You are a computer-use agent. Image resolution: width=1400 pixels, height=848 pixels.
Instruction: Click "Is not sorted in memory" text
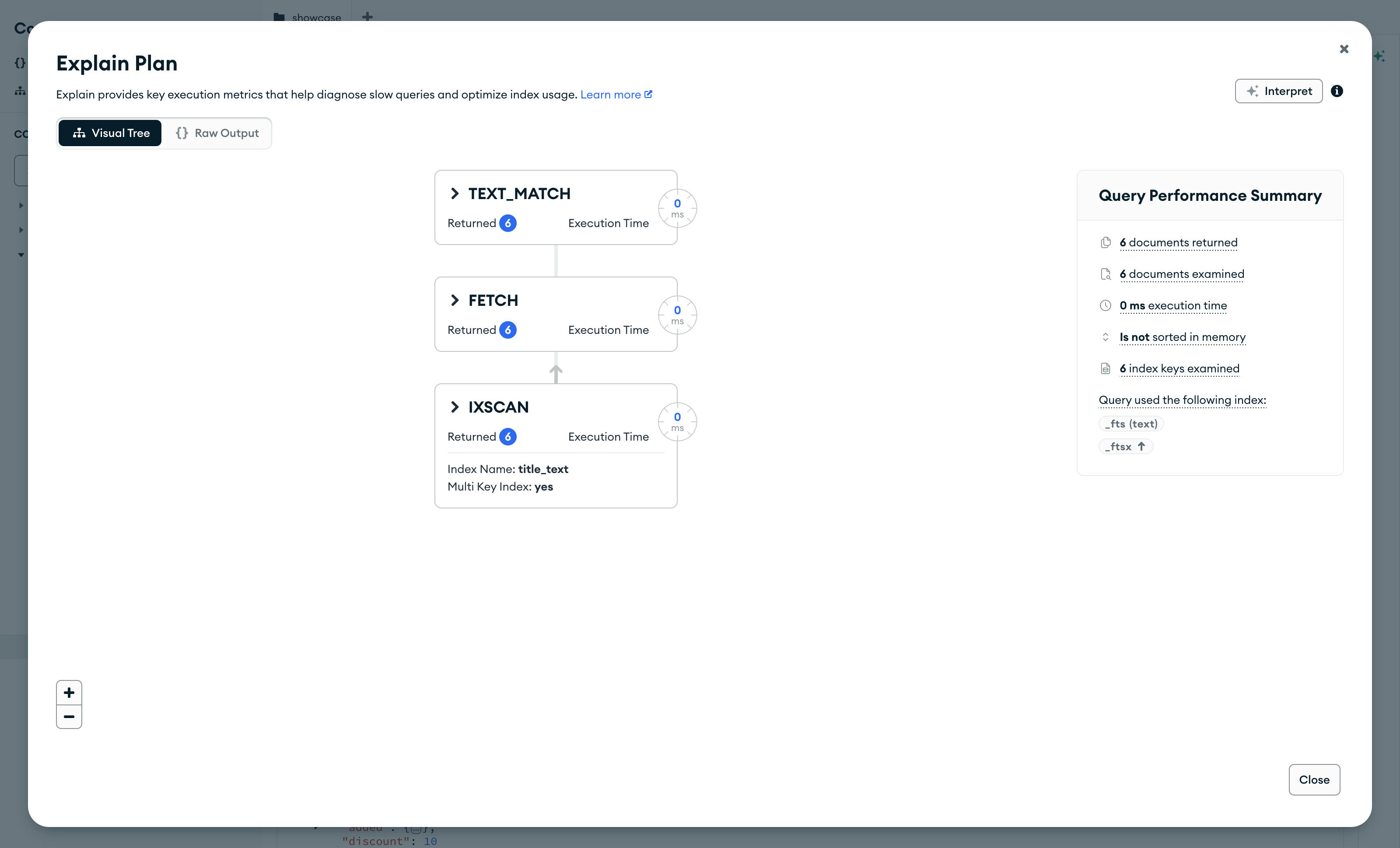coord(1183,337)
